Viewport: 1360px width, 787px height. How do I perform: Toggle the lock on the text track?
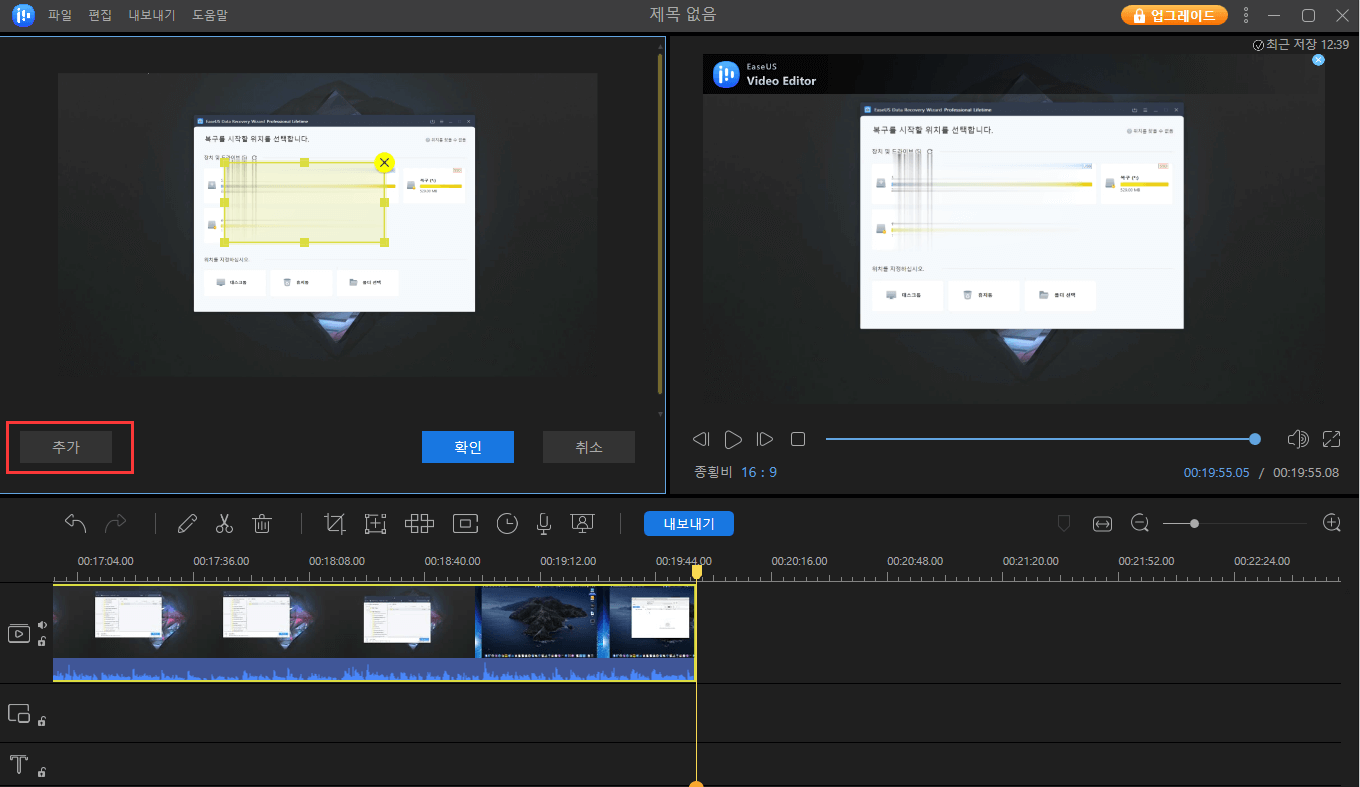pos(41,771)
